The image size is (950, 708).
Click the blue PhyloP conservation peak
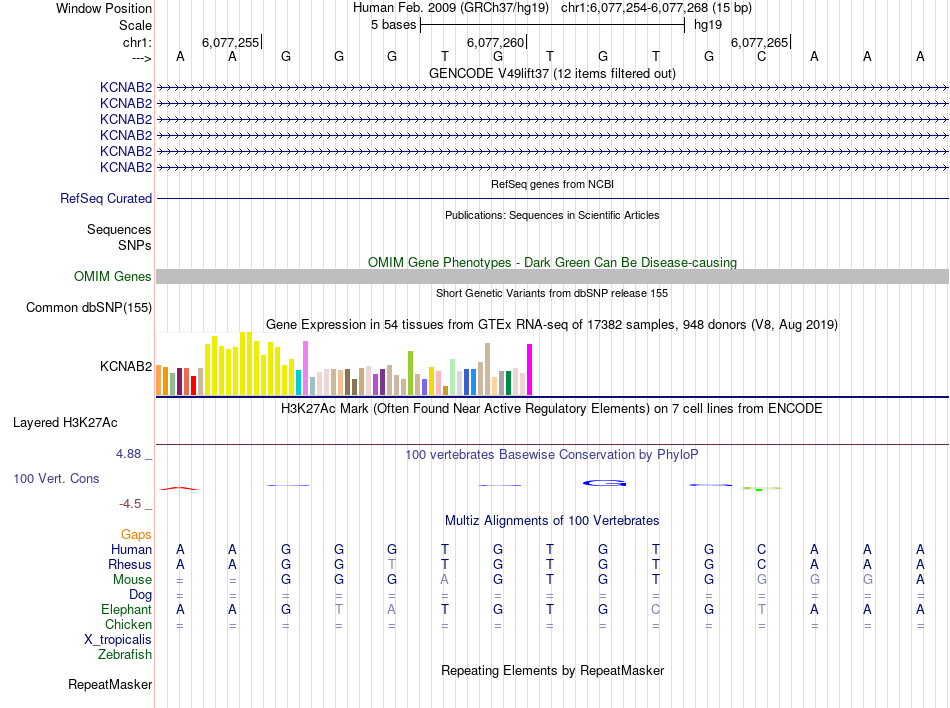click(x=605, y=484)
